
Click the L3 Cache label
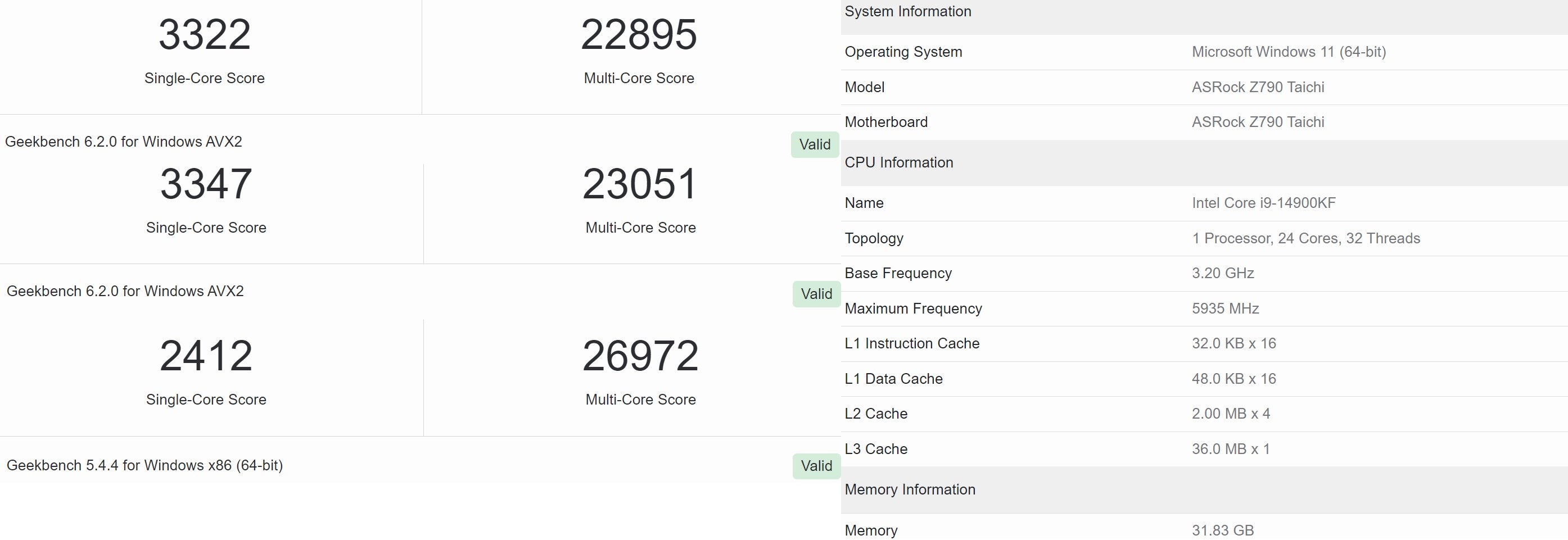tap(875, 449)
